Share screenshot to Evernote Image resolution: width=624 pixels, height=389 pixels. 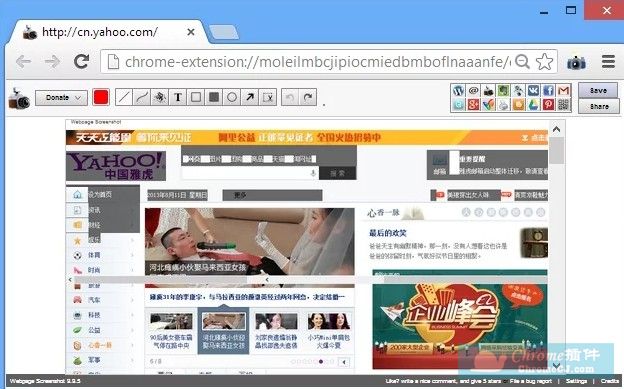503,90
